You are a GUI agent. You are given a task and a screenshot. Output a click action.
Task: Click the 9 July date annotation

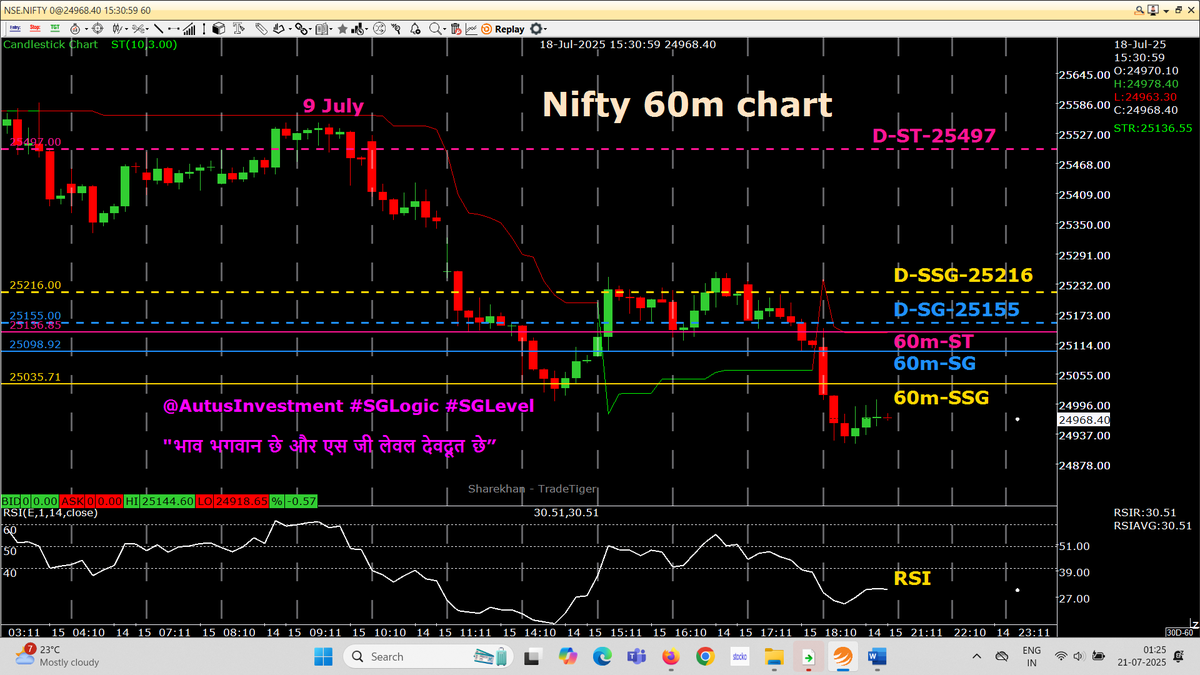pyautogui.click(x=334, y=105)
